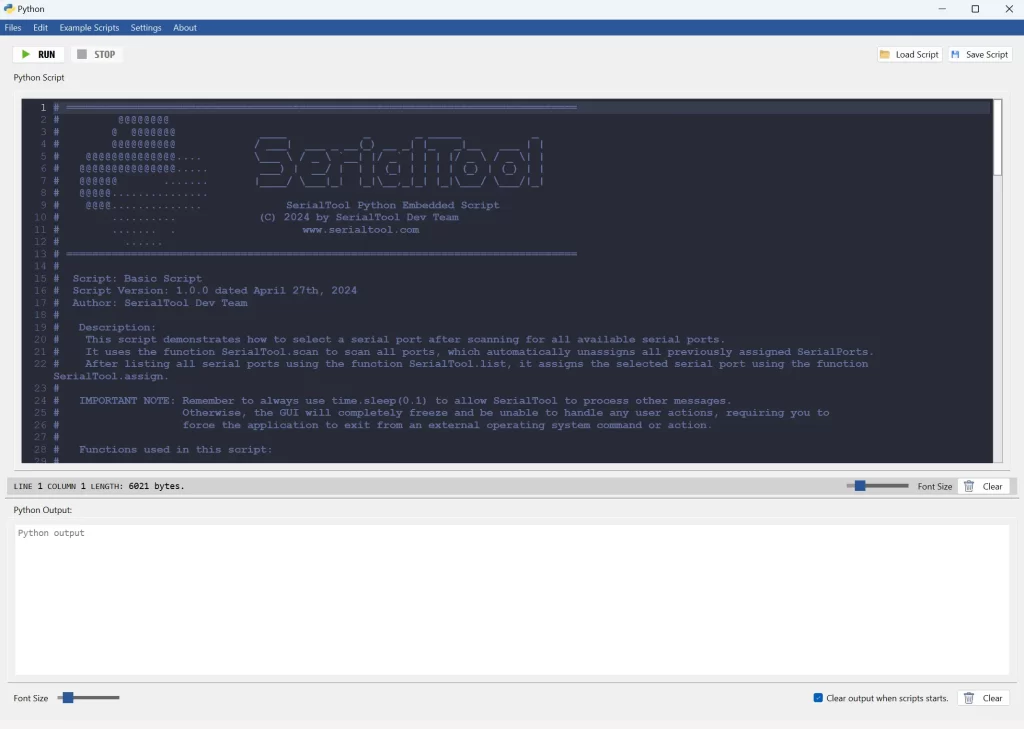The width and height of the screenshot is (1024, 729).
Task: Click the green Run play icon
Action: (x=25, y=54)
